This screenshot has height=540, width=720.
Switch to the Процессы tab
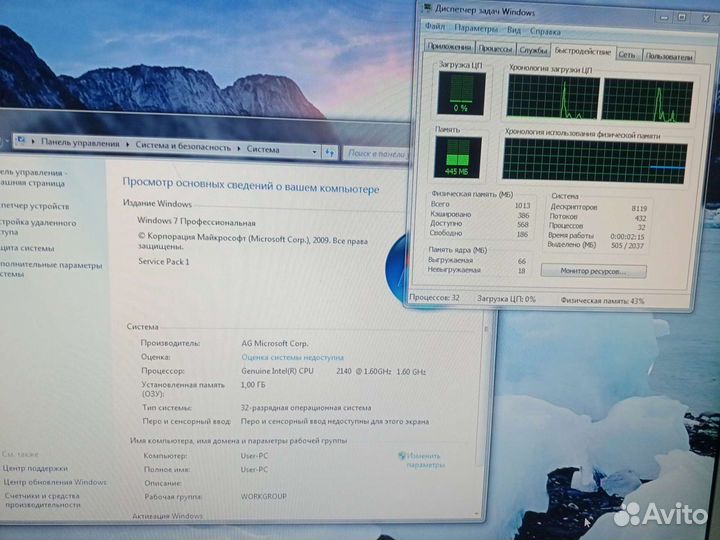pos(495,48)
